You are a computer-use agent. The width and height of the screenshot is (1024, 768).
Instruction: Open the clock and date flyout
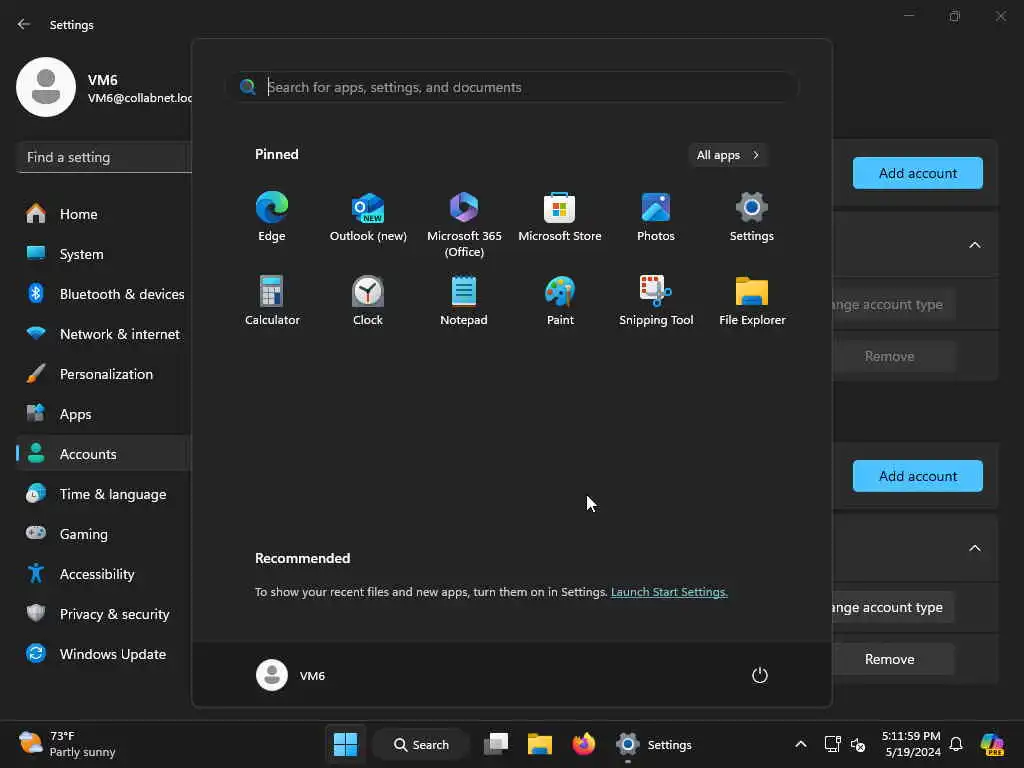click(x=911, y=744)
